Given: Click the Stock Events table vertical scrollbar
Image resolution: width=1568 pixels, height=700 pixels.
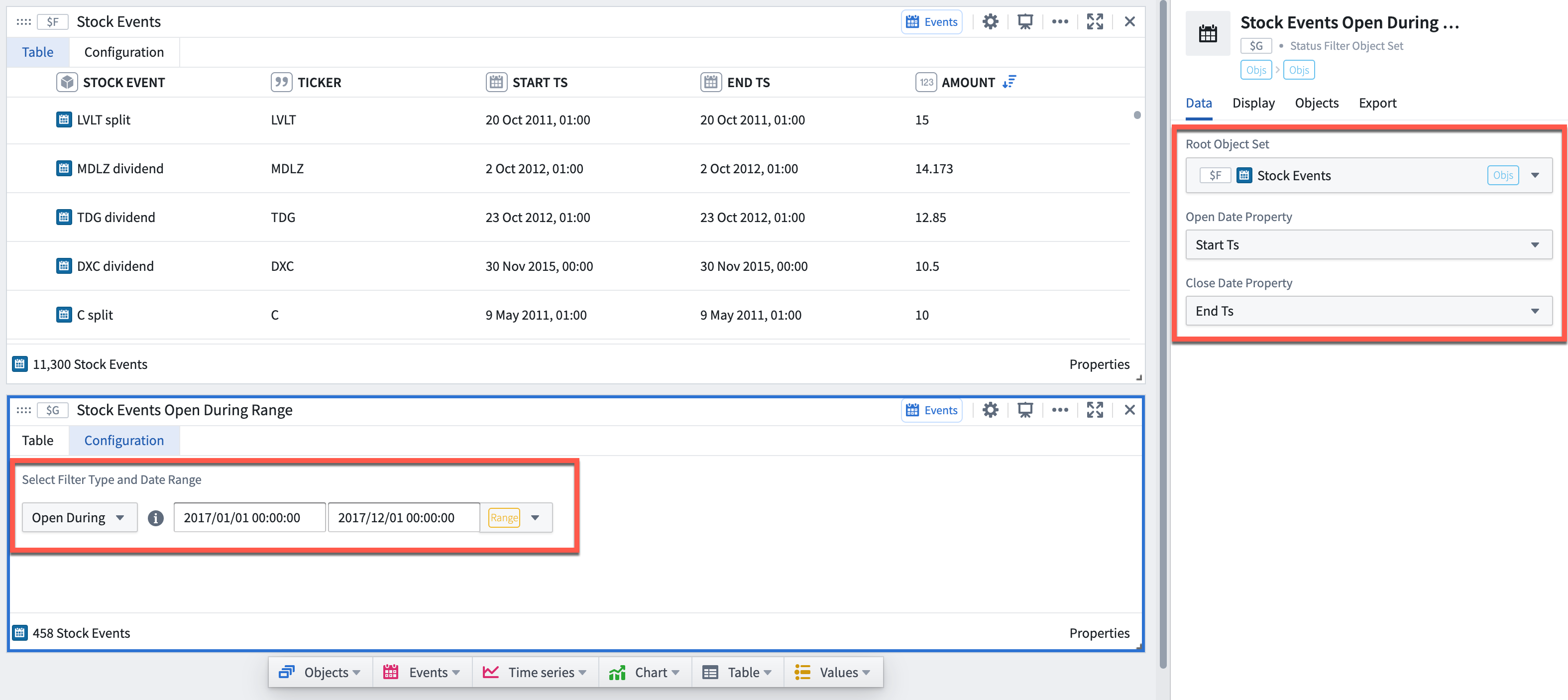Looking at the screenshot, I should [1137, 115].
